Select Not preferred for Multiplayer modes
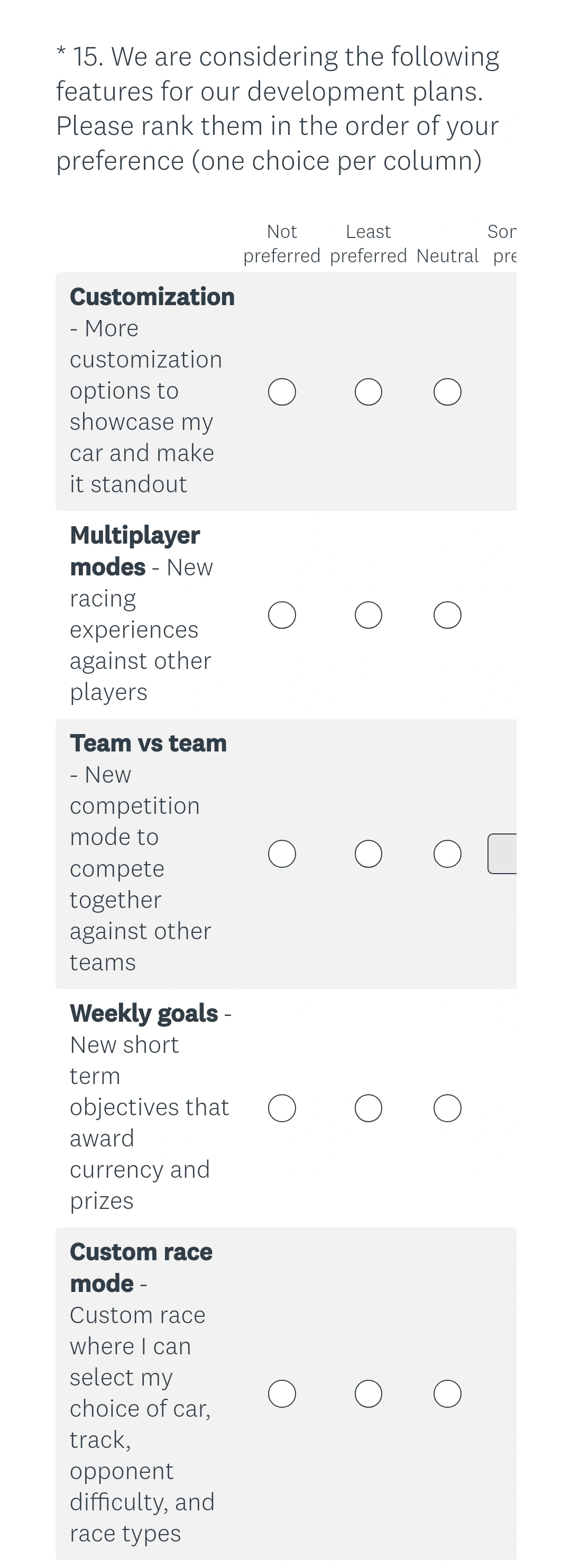This screenshot has height=1568, width=571. (x=282, y=615)
